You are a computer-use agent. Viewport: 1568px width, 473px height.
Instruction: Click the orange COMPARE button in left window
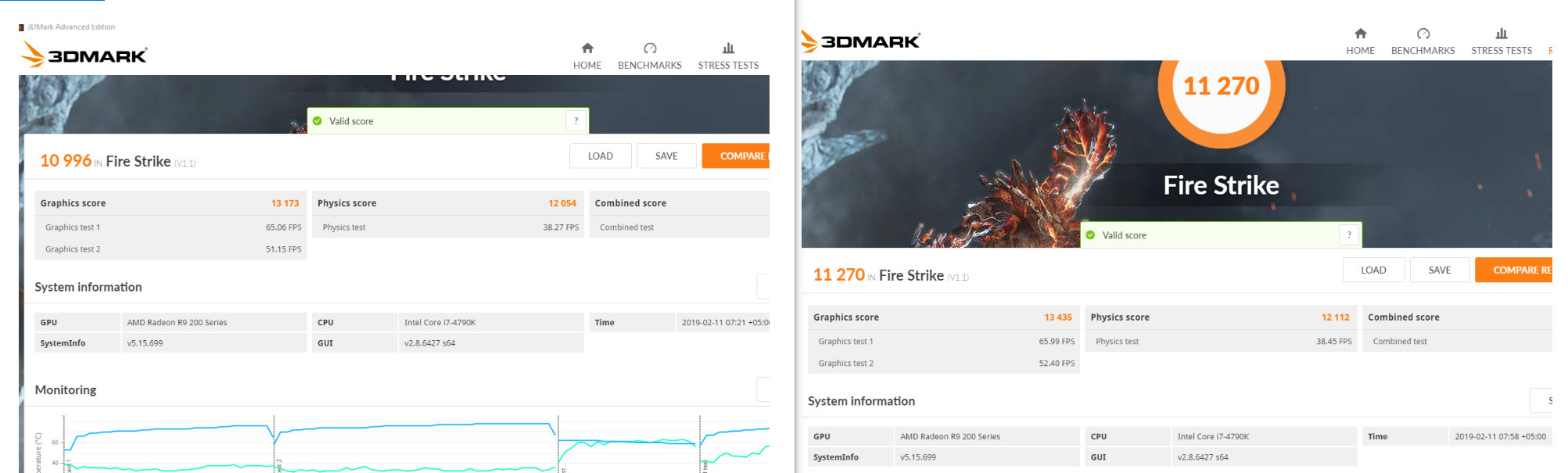pyautogui.click(x=736, y=156)
